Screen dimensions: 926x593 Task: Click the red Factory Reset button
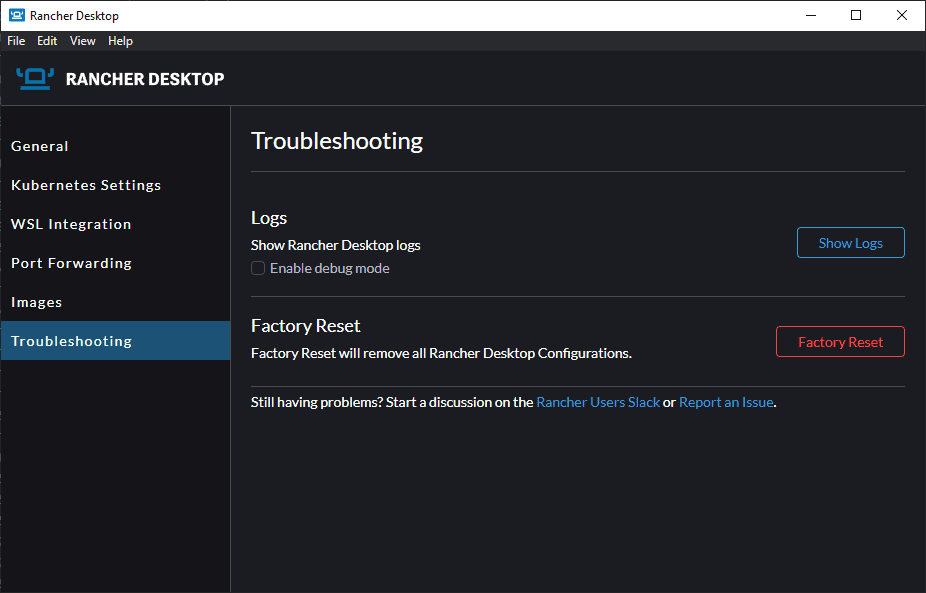(840, 342)
